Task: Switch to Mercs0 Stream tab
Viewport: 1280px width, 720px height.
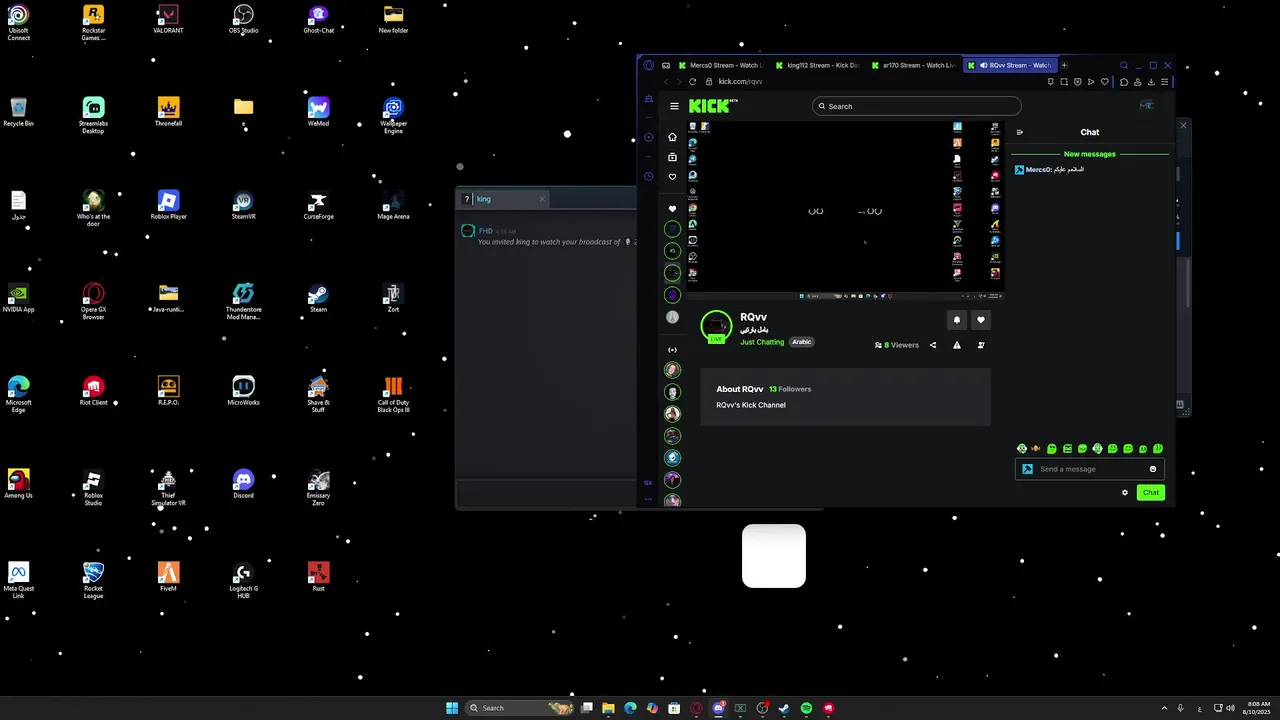Action: click(x=719, y=65)
